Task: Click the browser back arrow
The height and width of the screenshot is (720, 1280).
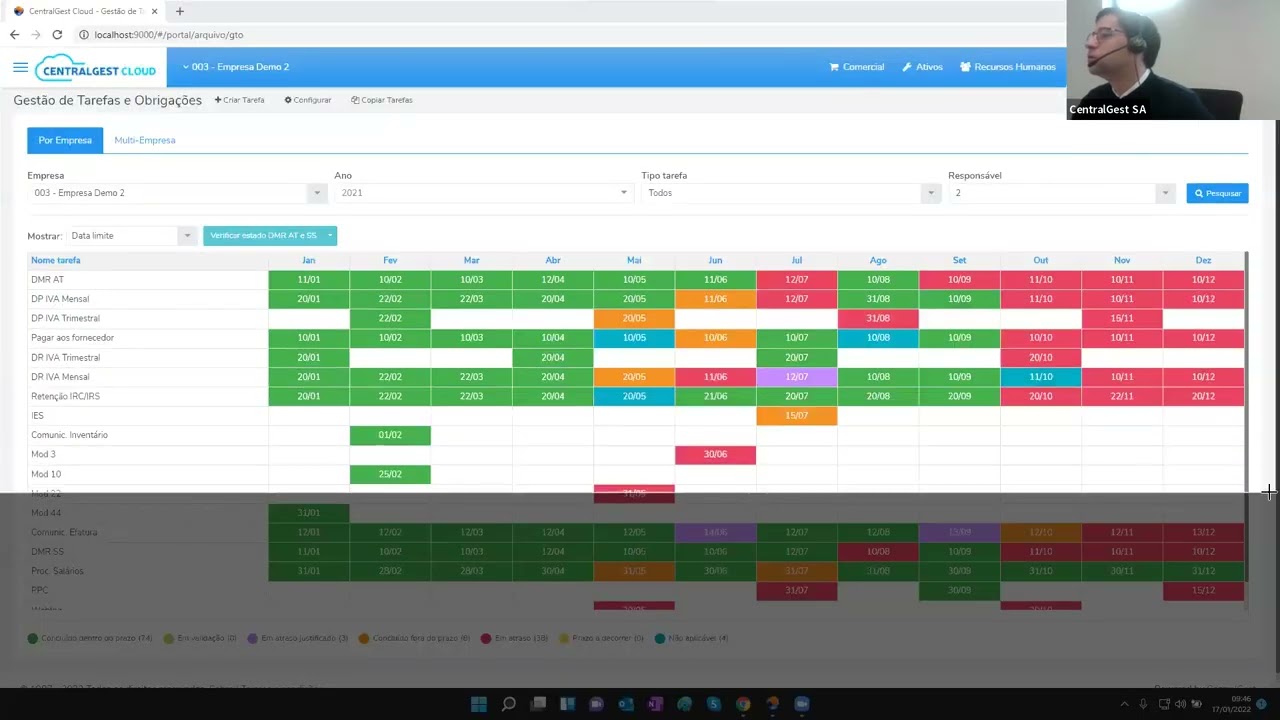Action: pos(14,34)
